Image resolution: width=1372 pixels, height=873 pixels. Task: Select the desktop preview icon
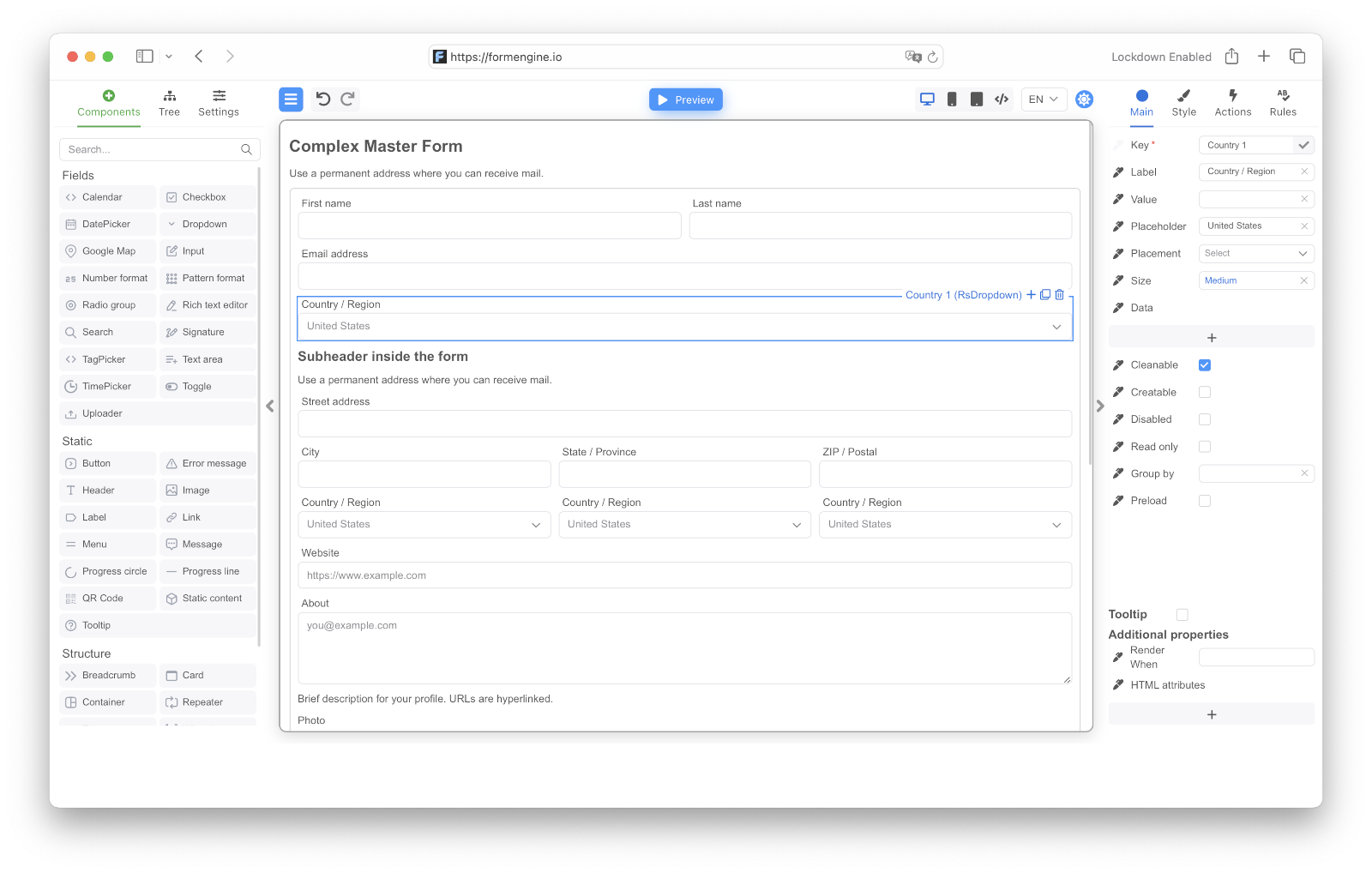pyautogui.click(x=927, y=99)
